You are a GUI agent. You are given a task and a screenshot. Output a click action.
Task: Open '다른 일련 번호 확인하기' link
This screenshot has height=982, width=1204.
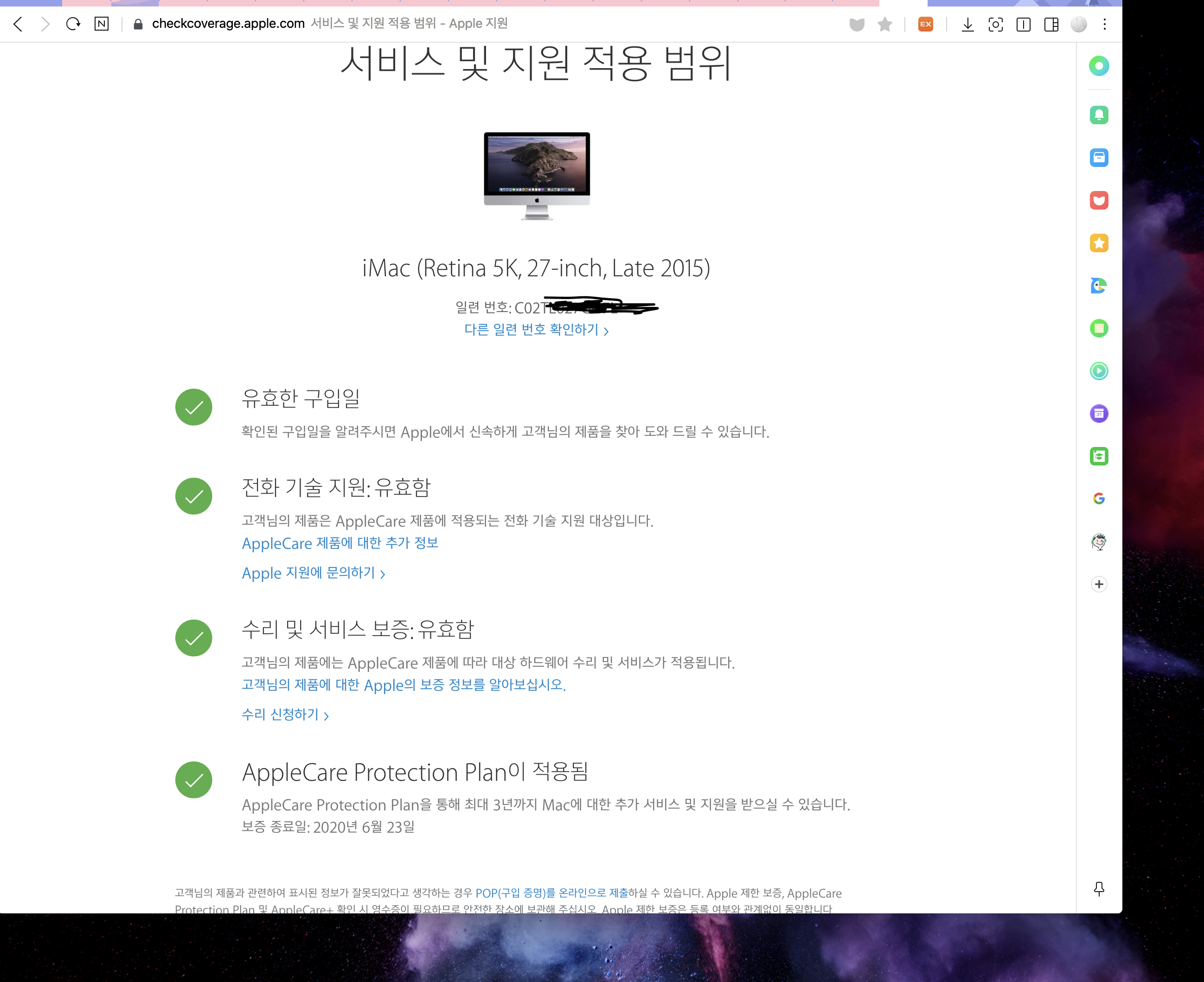pos(536,330)
